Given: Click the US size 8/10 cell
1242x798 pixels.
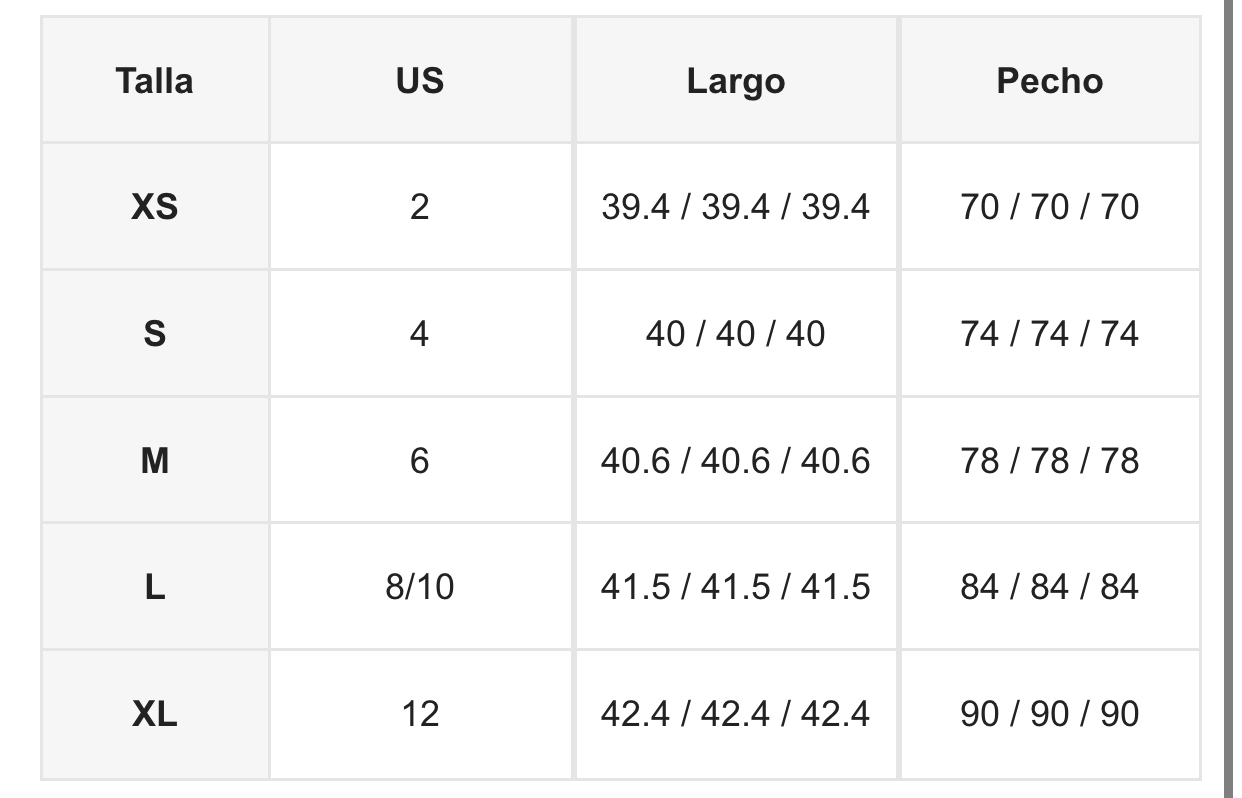Looking at the screenshot, I should pos(419,586).
